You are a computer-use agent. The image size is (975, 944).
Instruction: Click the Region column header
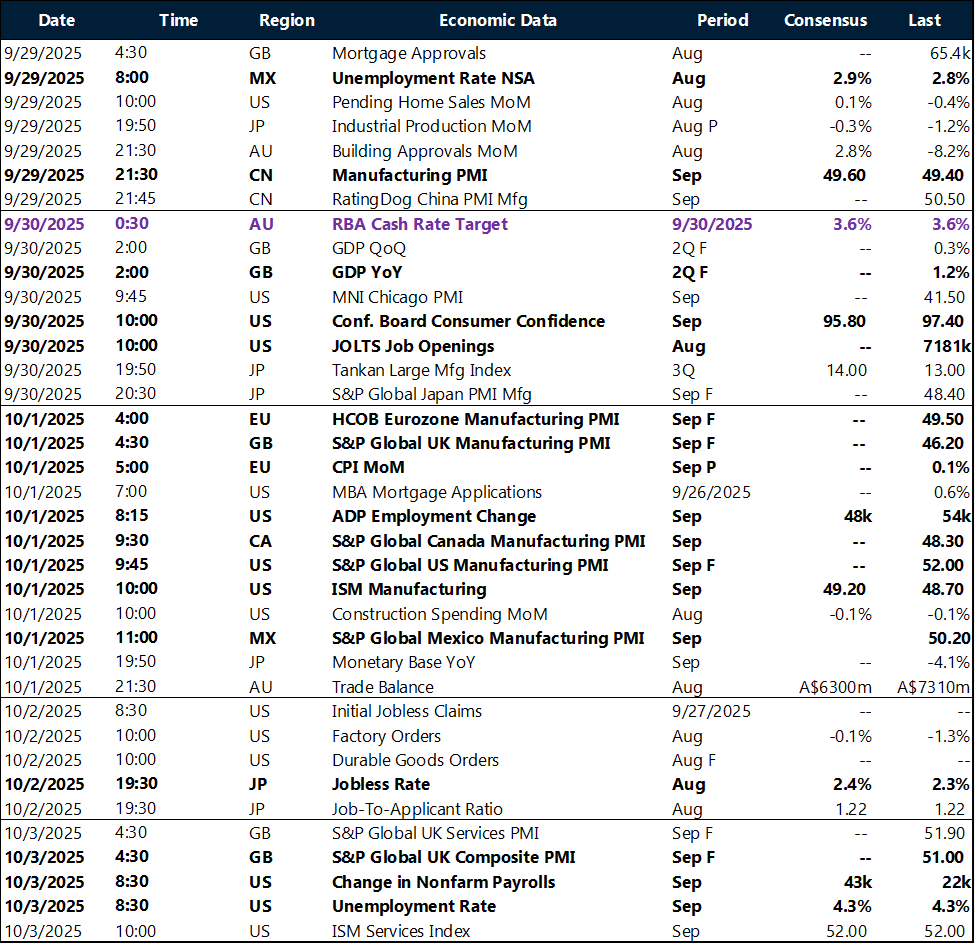coord(286,20)
